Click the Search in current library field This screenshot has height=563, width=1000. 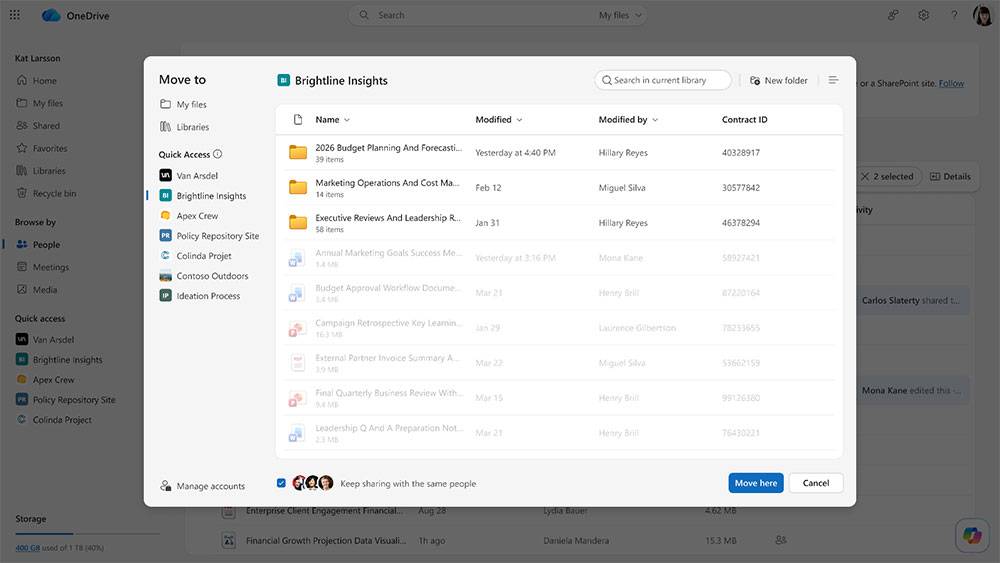(x=663, y=80)
